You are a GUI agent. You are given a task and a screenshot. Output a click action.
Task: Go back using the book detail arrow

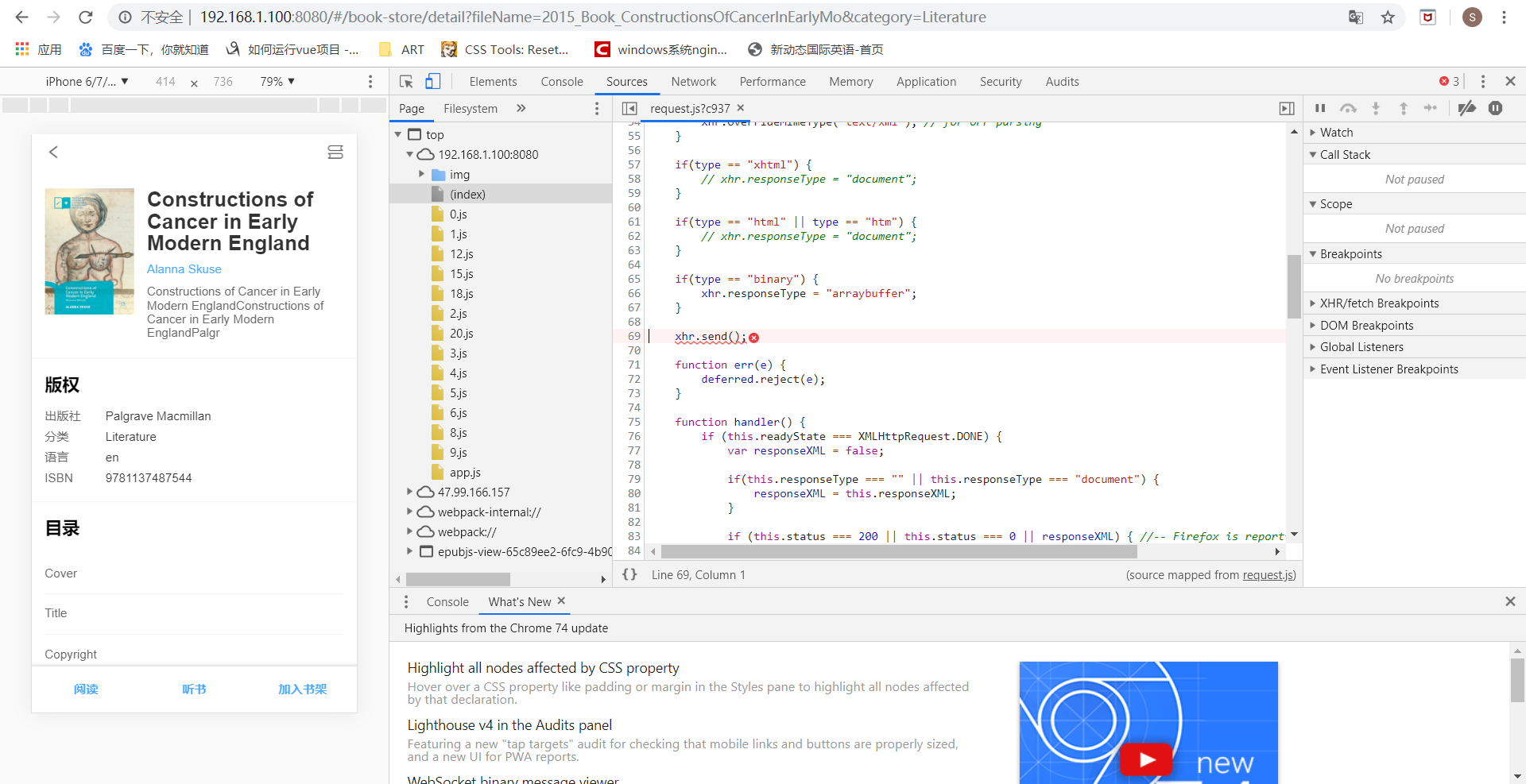click(x=53, y=153)
